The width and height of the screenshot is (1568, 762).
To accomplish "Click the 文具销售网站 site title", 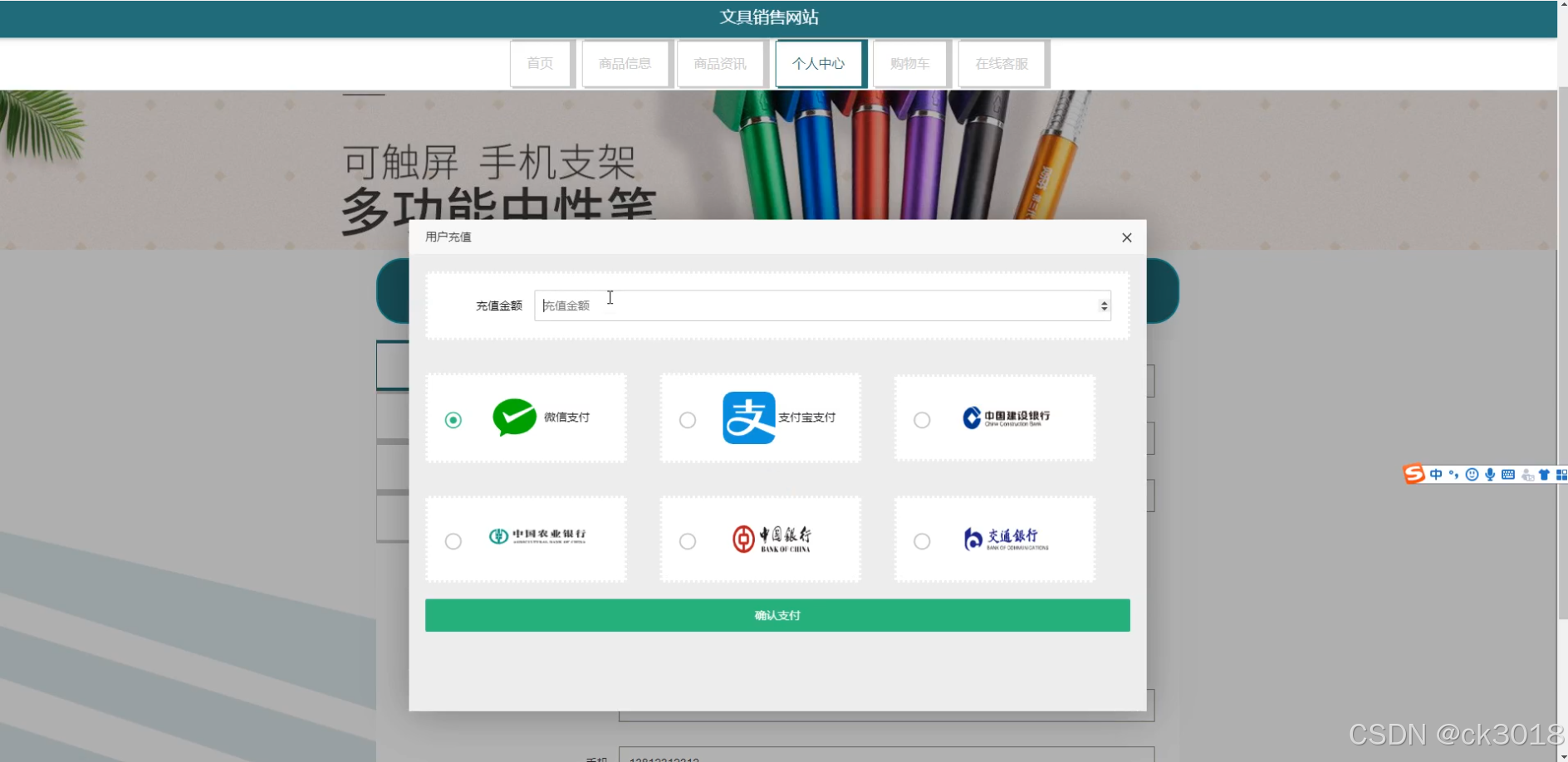I will [x=769, y=17].
